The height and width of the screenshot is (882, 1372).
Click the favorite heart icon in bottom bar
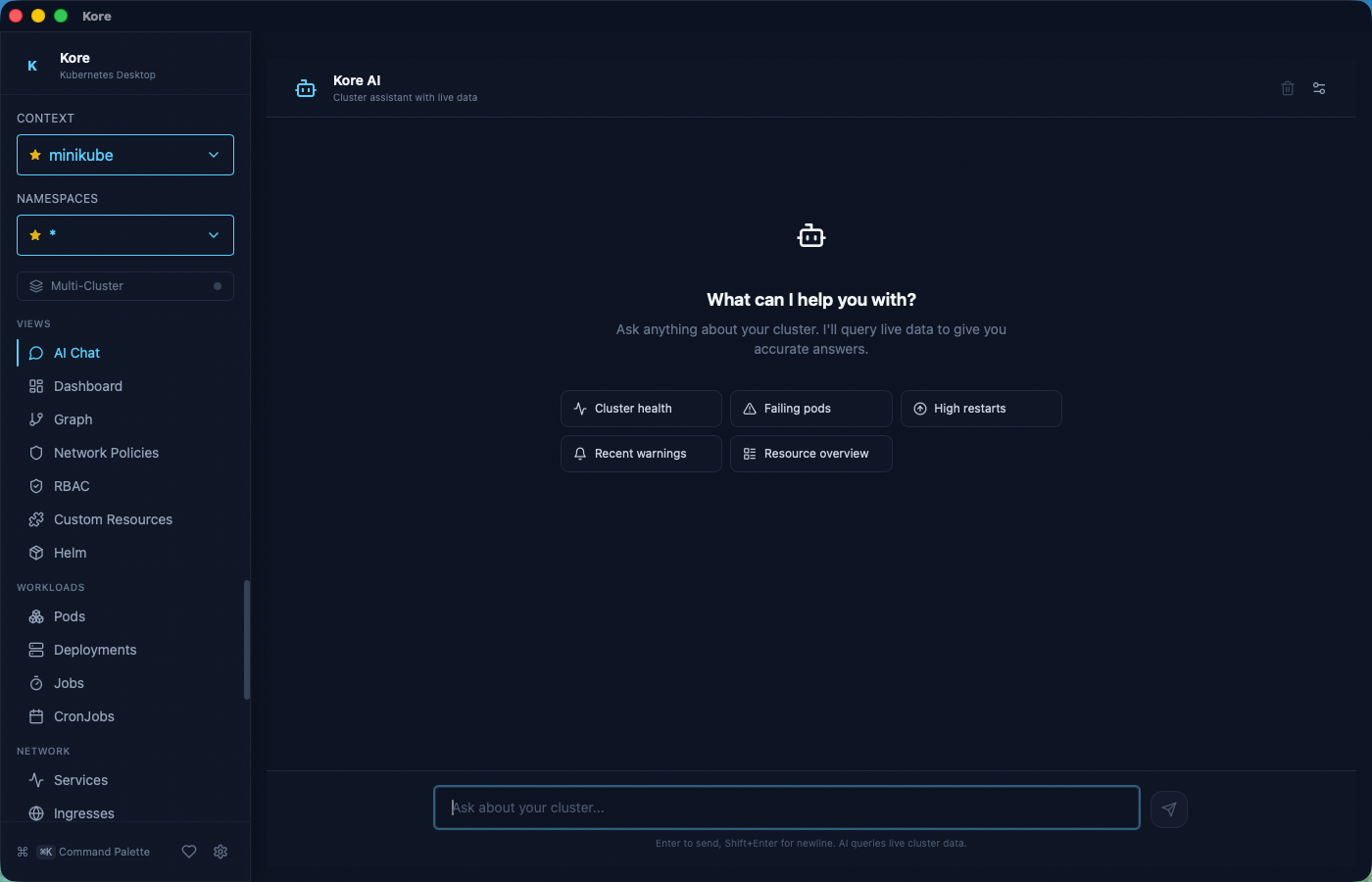(188, 852)
